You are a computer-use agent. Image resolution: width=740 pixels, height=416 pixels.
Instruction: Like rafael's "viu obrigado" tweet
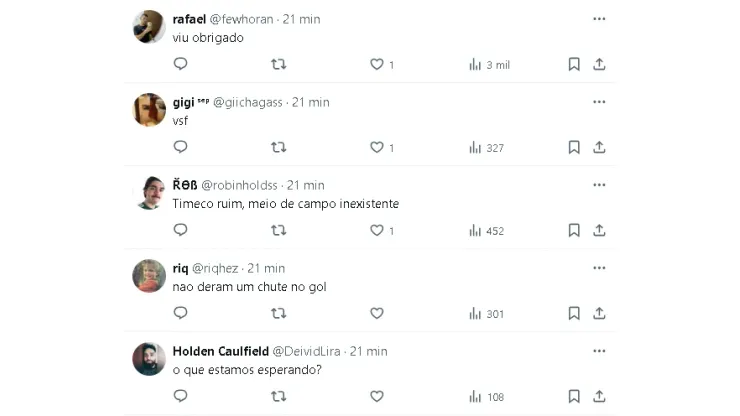tap(378, 64)
